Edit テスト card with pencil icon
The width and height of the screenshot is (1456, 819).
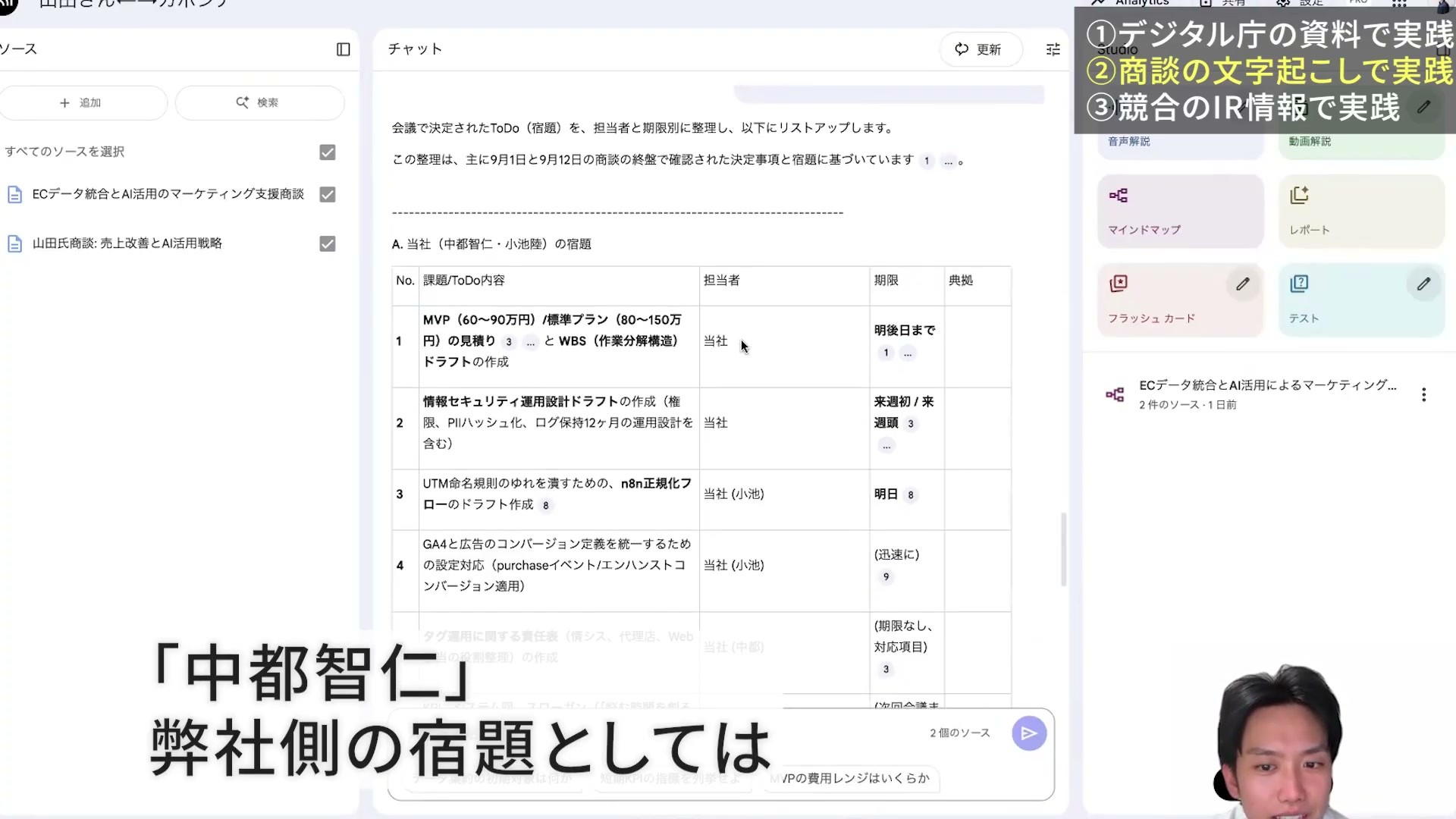click(x=1423, y=284)
